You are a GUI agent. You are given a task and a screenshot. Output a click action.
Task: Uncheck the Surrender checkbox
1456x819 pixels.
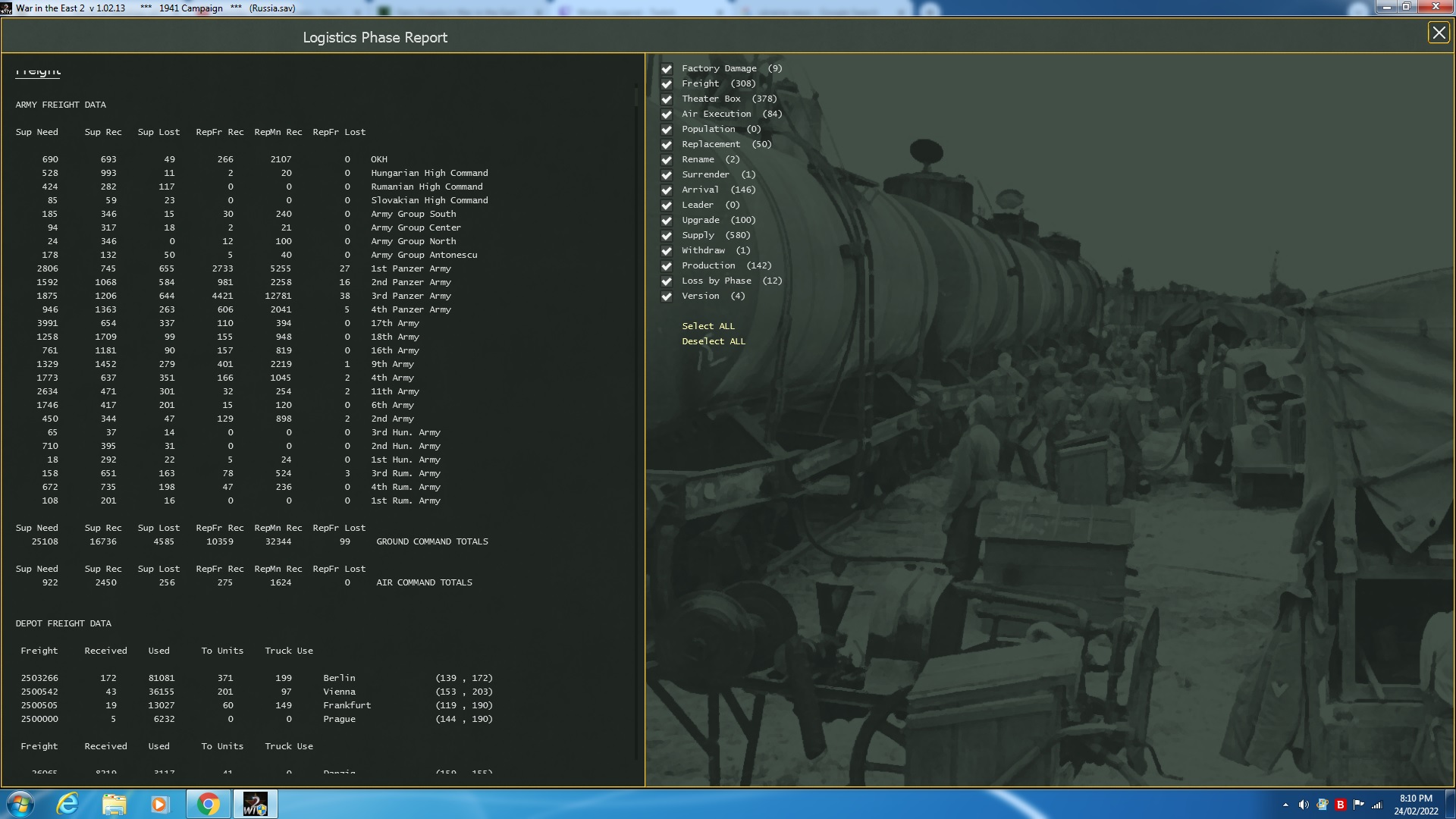click(667, 175)
